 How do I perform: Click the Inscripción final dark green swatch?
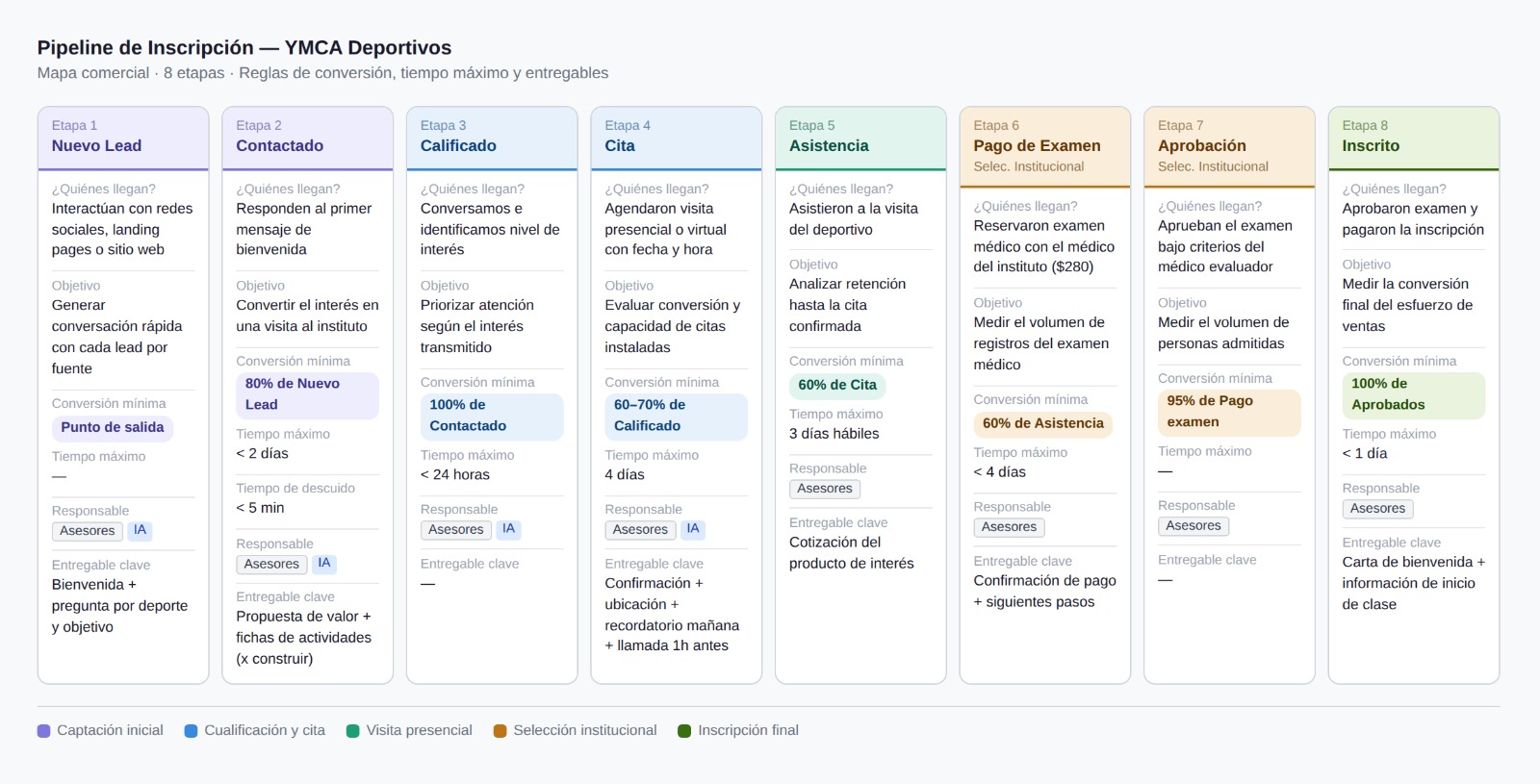point(684,731)
